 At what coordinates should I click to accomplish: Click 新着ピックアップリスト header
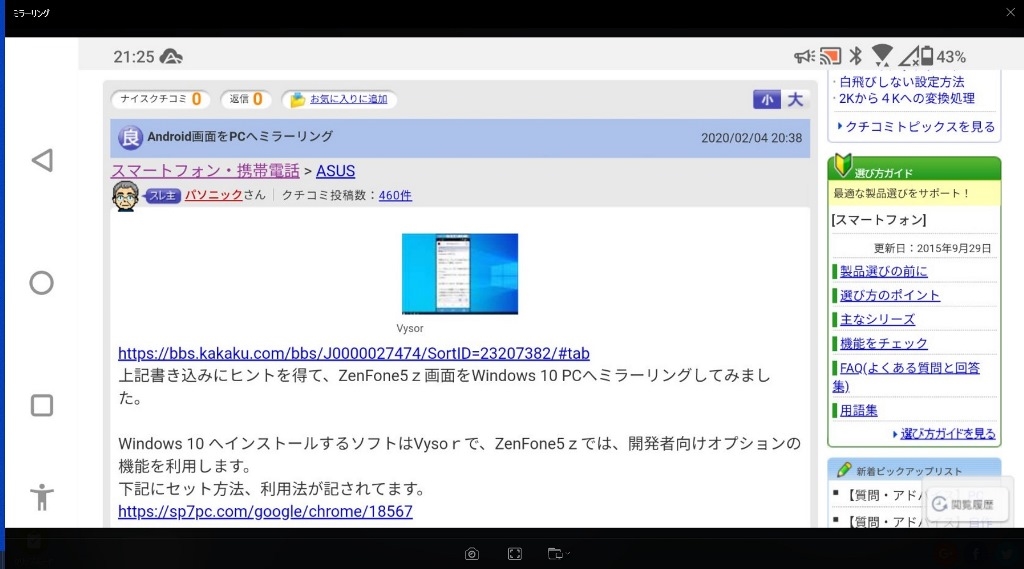point(914,471)
